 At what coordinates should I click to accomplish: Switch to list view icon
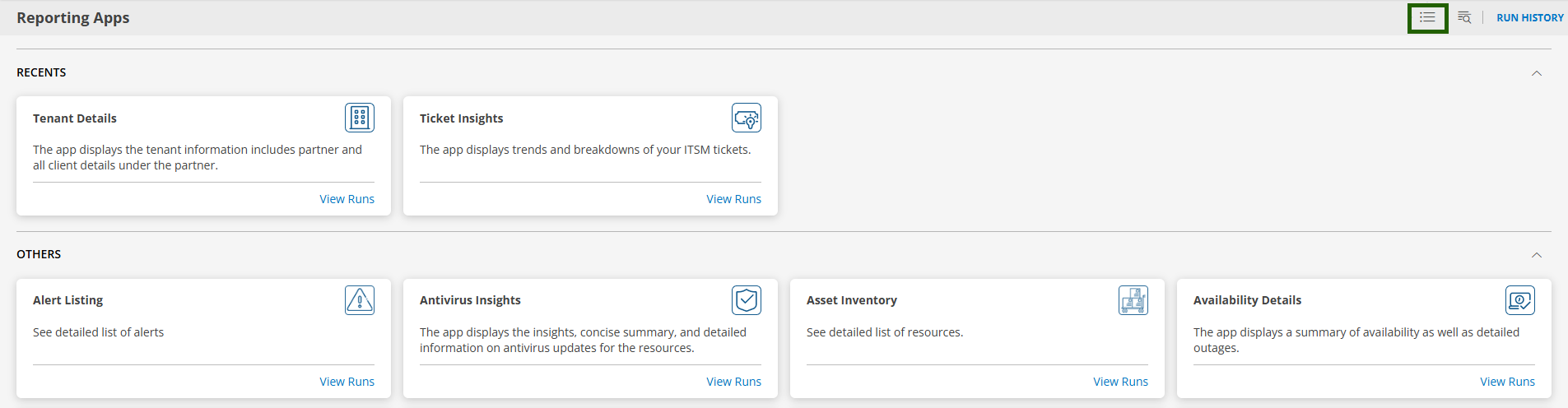(1427, 17)
